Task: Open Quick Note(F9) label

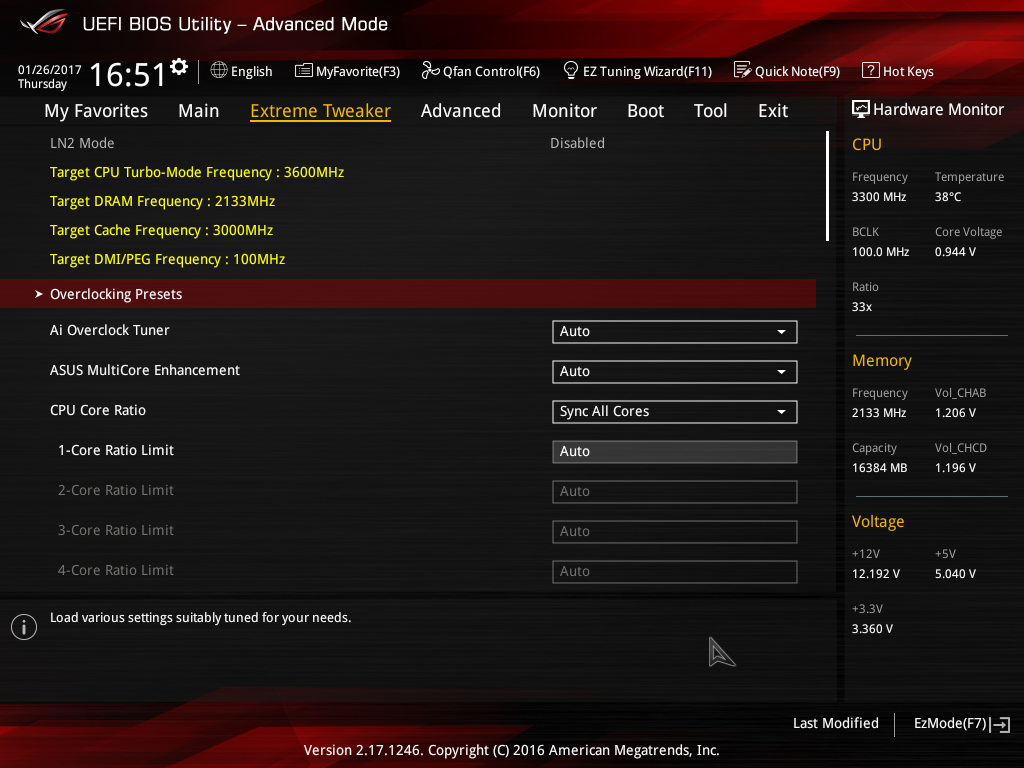Action: click(x=797, y=72)
